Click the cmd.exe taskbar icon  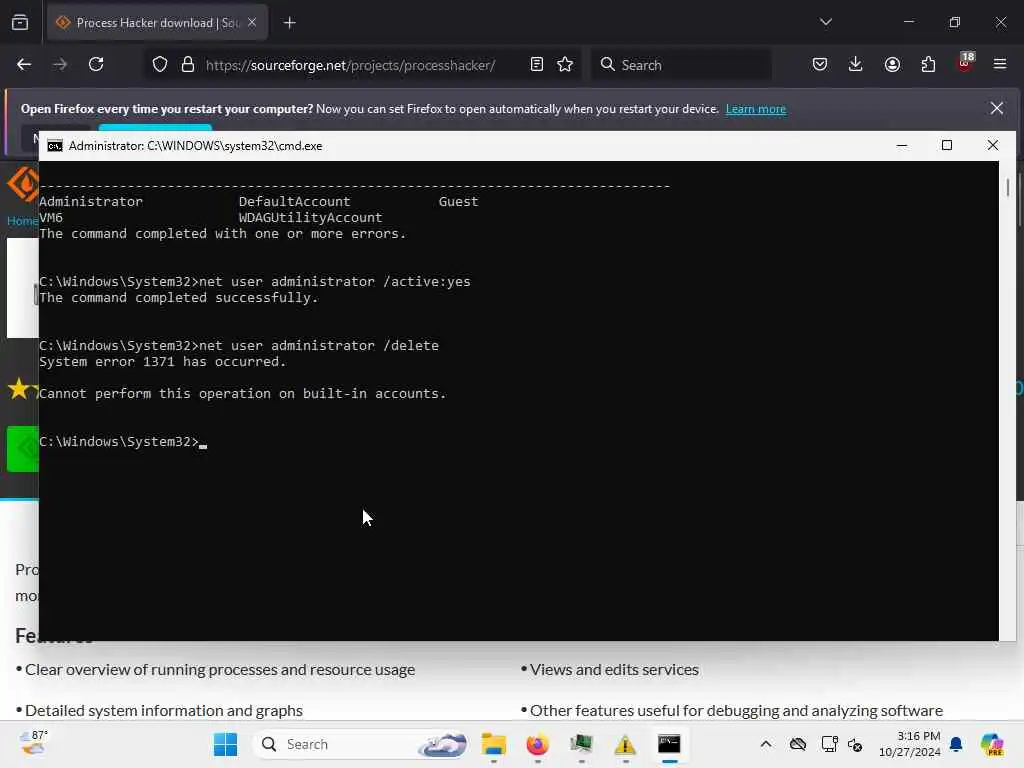coord(669,744)
